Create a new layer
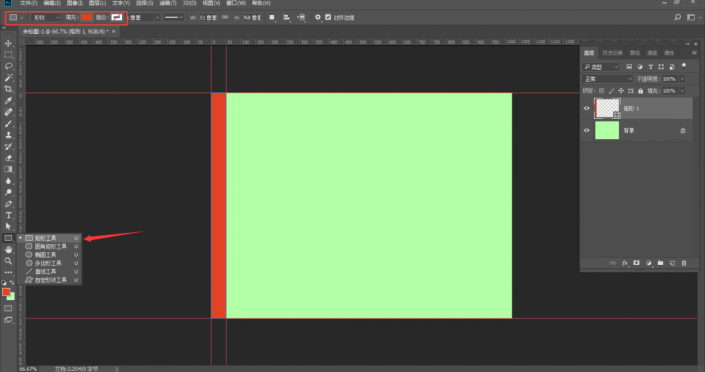705x372 pixels. [x=672, y=263]
